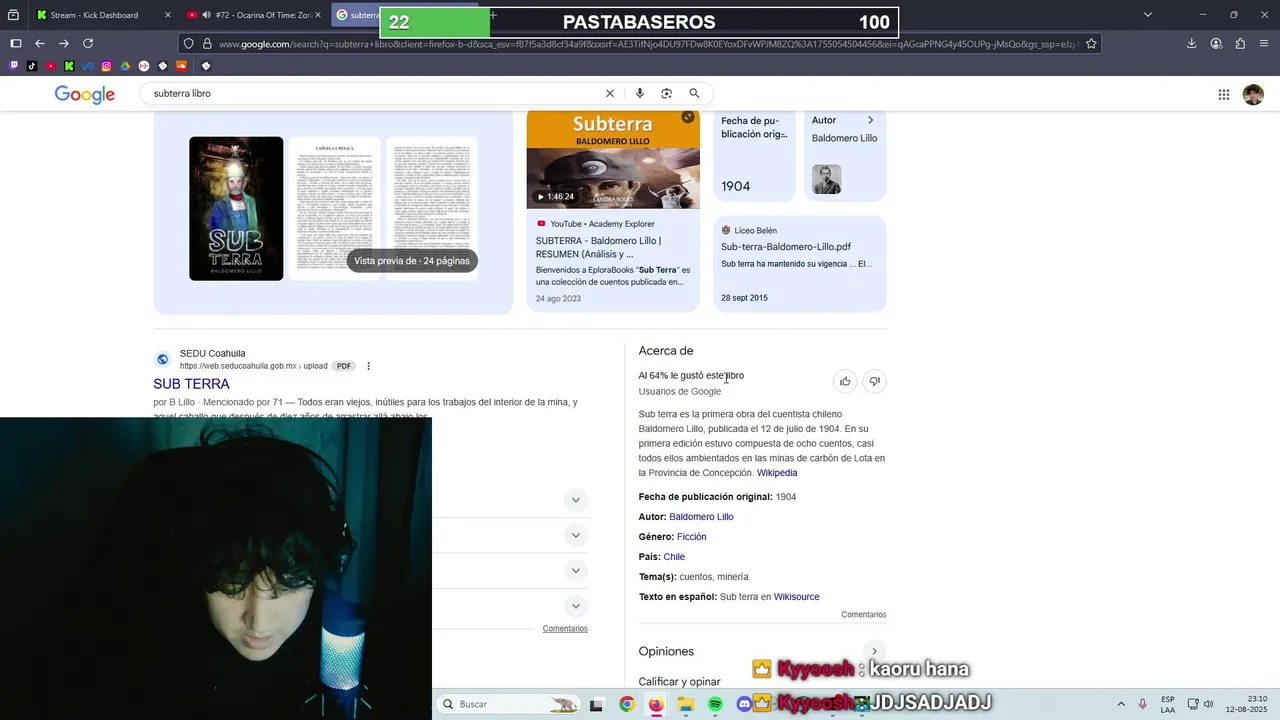Open the SoundCloud bookmark icon
The width and height of the screenshot is (1280, 720).
click(181, 66)
